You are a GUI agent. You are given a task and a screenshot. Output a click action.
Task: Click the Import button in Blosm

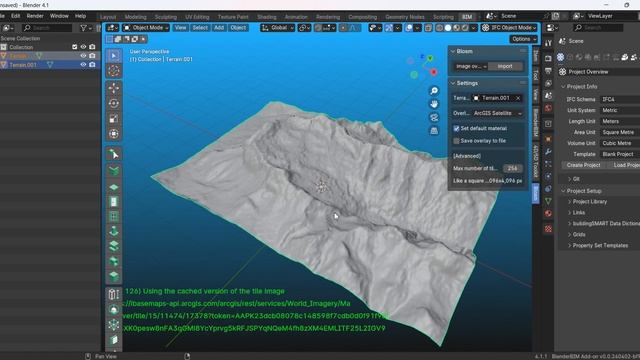505,66
